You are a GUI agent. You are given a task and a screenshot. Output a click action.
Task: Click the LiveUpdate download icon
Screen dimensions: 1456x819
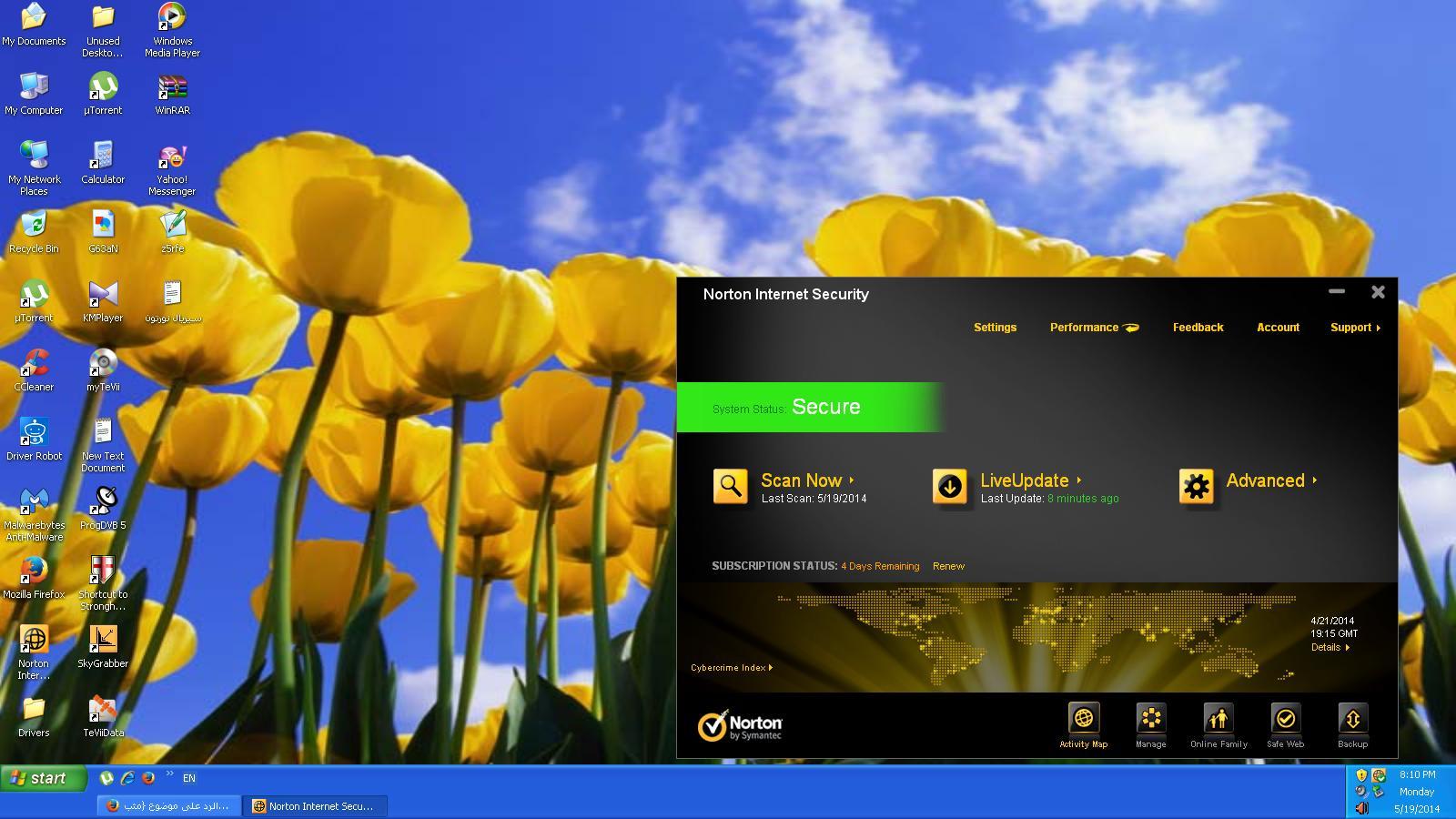tap(949, 486)
